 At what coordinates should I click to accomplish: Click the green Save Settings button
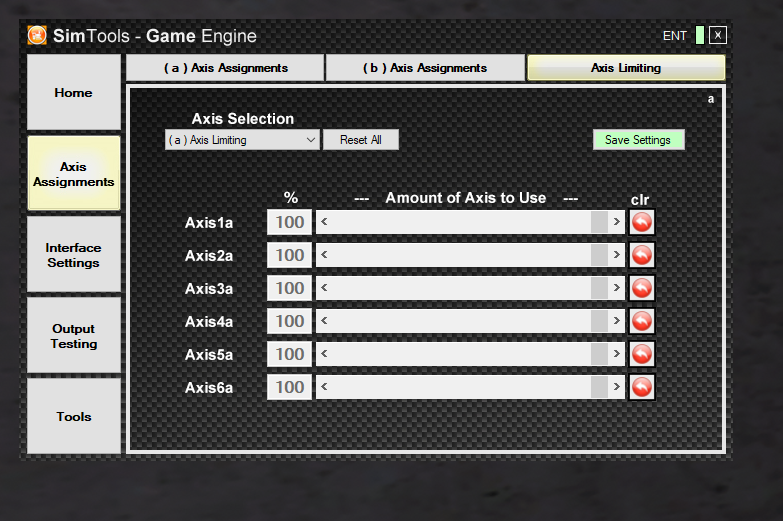pyautogui.click(x=638, y=140)
